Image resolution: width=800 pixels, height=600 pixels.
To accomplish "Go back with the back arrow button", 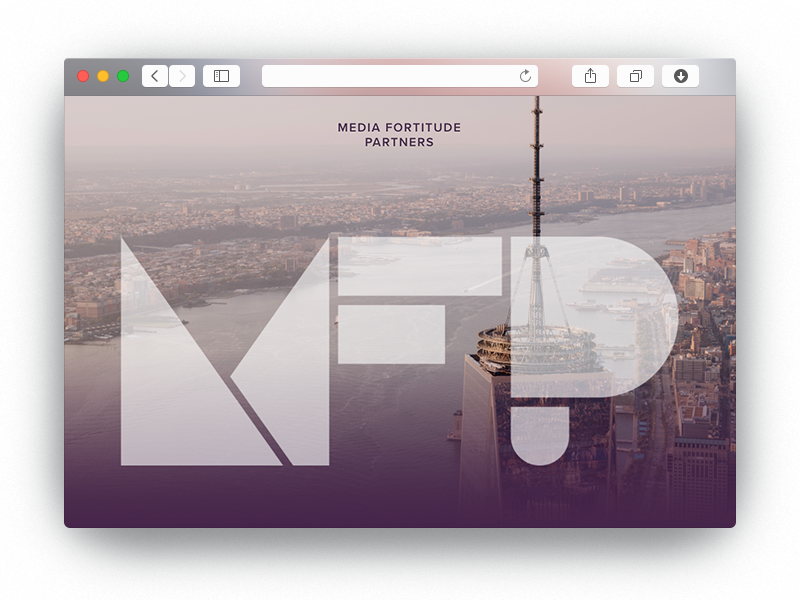I will click(x=155, y=76).
